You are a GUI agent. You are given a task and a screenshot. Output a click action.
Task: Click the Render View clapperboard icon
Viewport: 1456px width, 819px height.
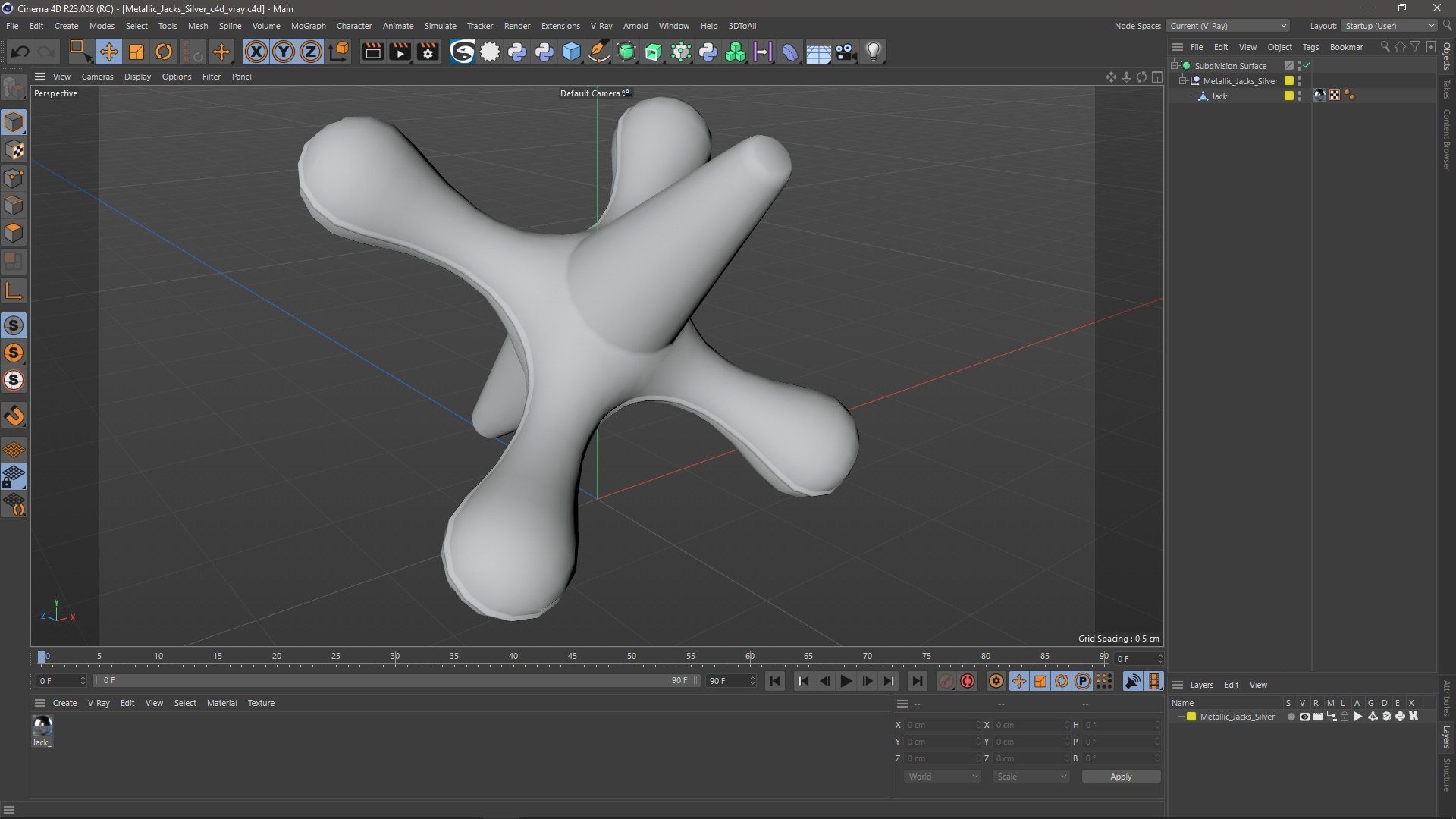(372, 52)
